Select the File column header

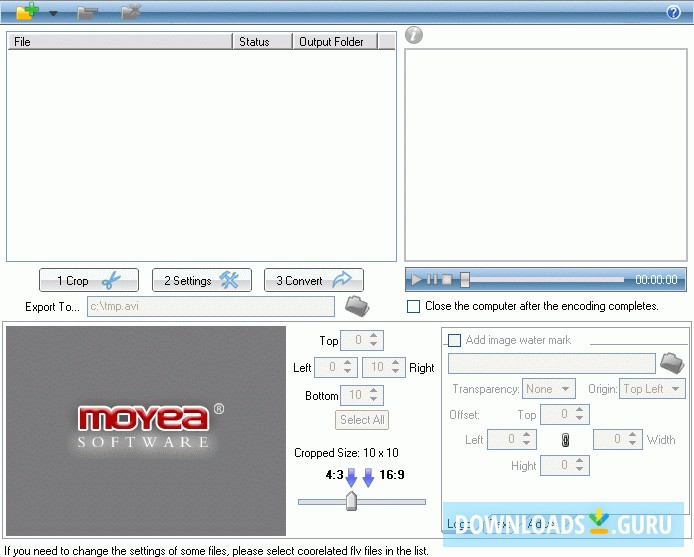pos(120,42)
